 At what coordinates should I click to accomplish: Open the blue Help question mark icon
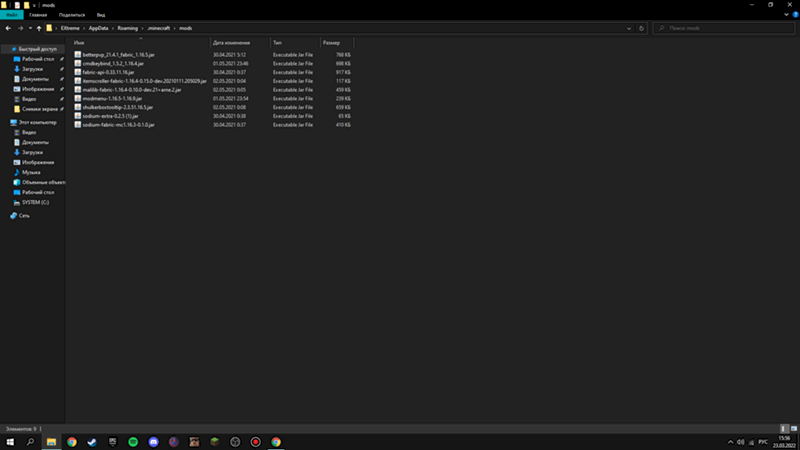click(794, 16)
